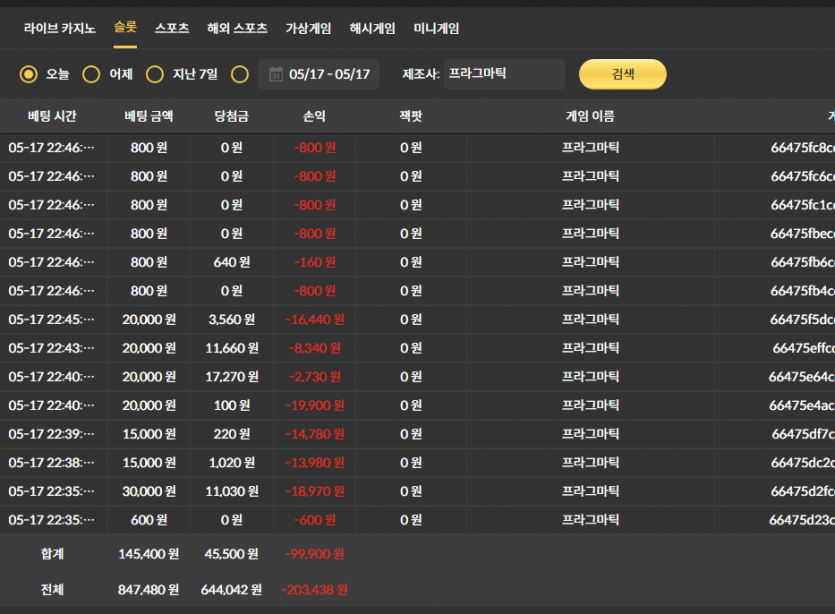835x614 pixels.
Task: Click the 145,400 원 subtotal bet amount
Action: point(149,554)
